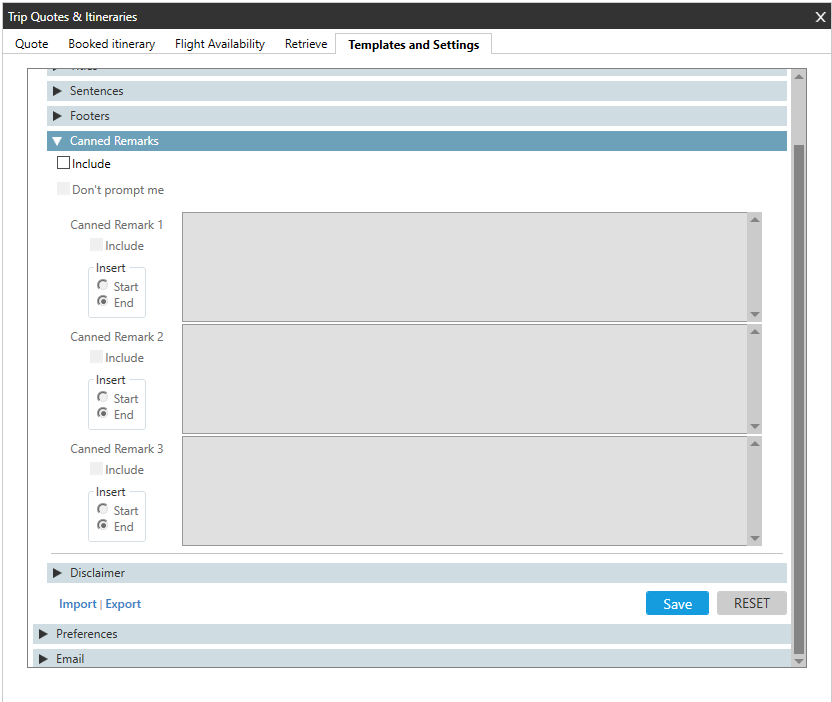Expand the Footers section
832x702 pixels.
coord(89,116)
